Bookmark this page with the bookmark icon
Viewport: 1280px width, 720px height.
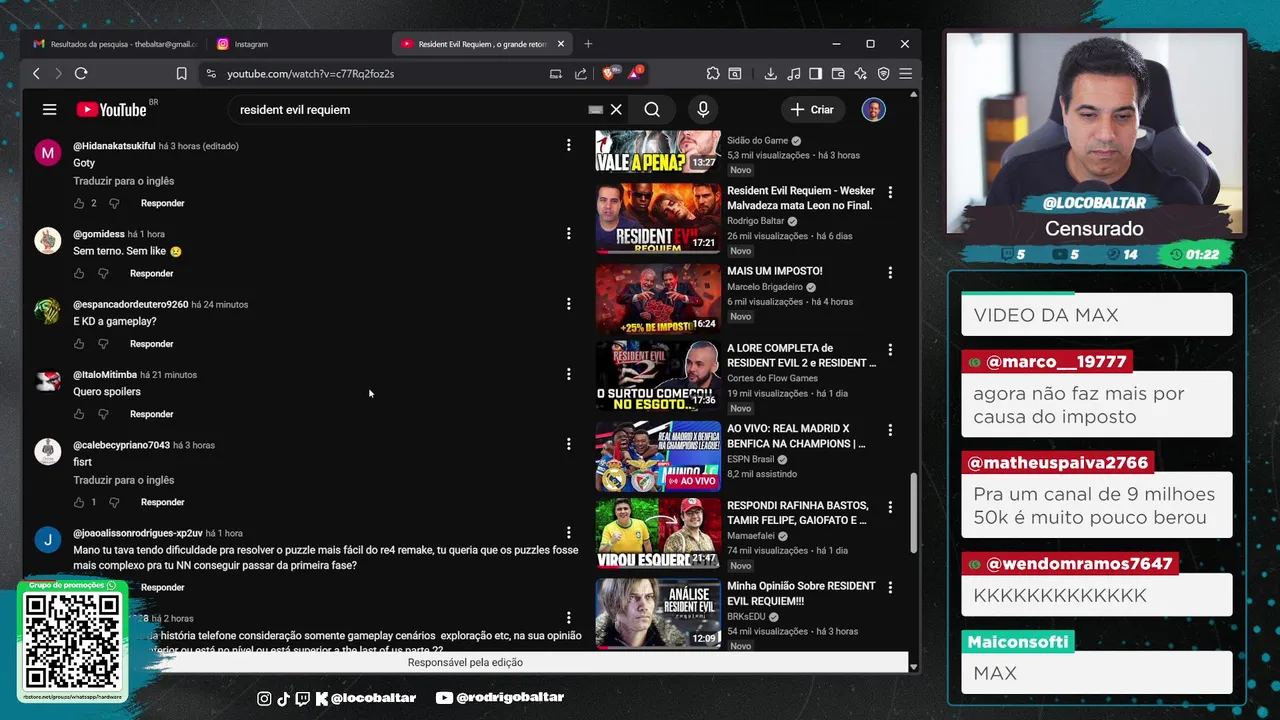tap(181, 73)
